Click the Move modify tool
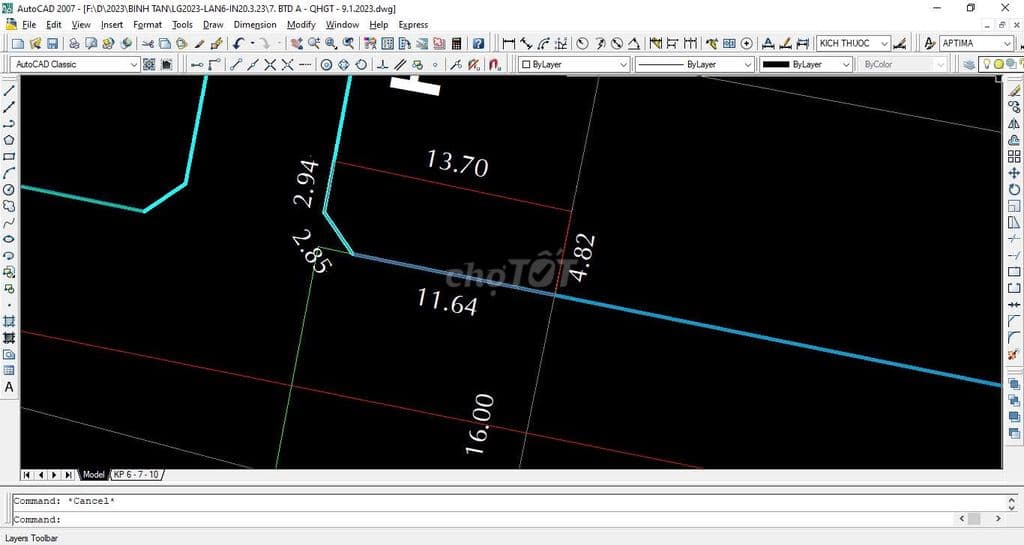Screen dimensions: 1024x545 (x=1014, y=173)
